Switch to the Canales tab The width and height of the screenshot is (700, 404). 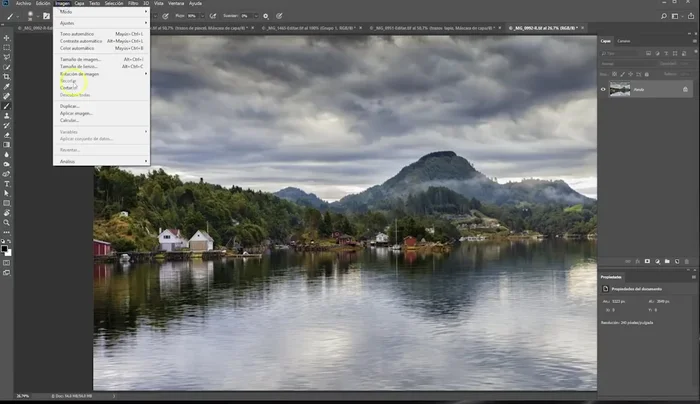(x=623, y=40)
